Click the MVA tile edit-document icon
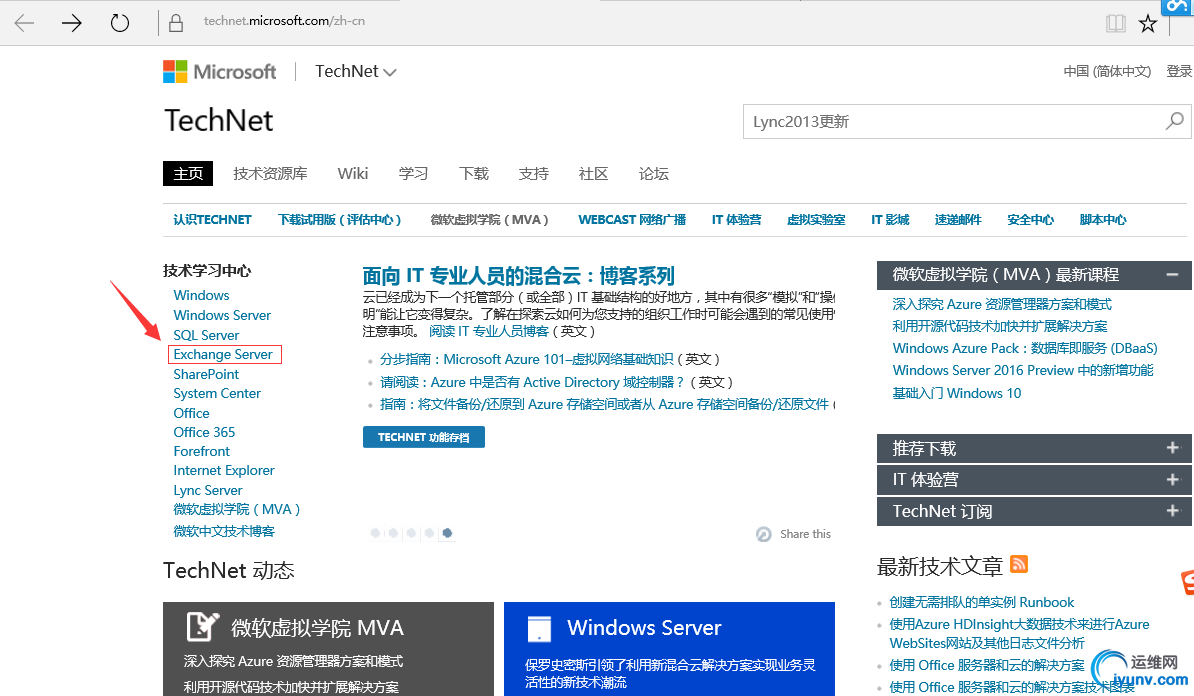This screenshot has width=1194, height=696. (x=203, y=627)
